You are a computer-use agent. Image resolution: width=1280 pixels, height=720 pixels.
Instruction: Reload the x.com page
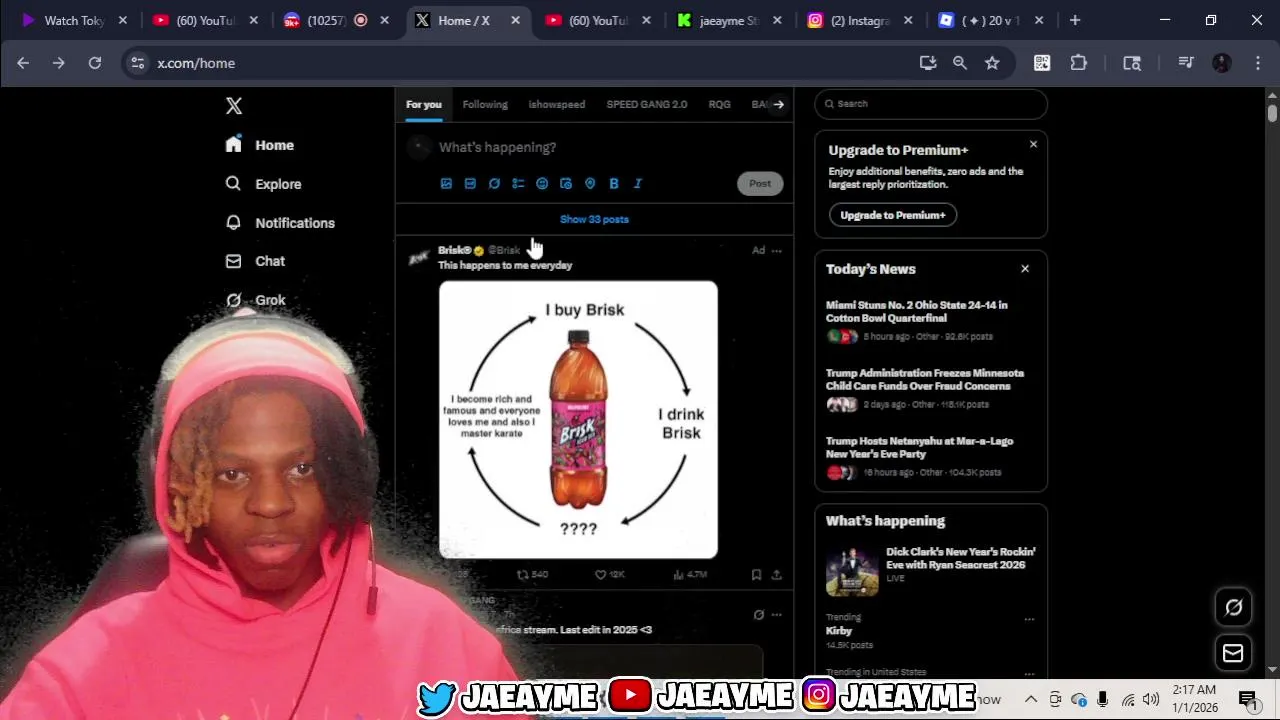pyautogui.click(x=95, y=63)
